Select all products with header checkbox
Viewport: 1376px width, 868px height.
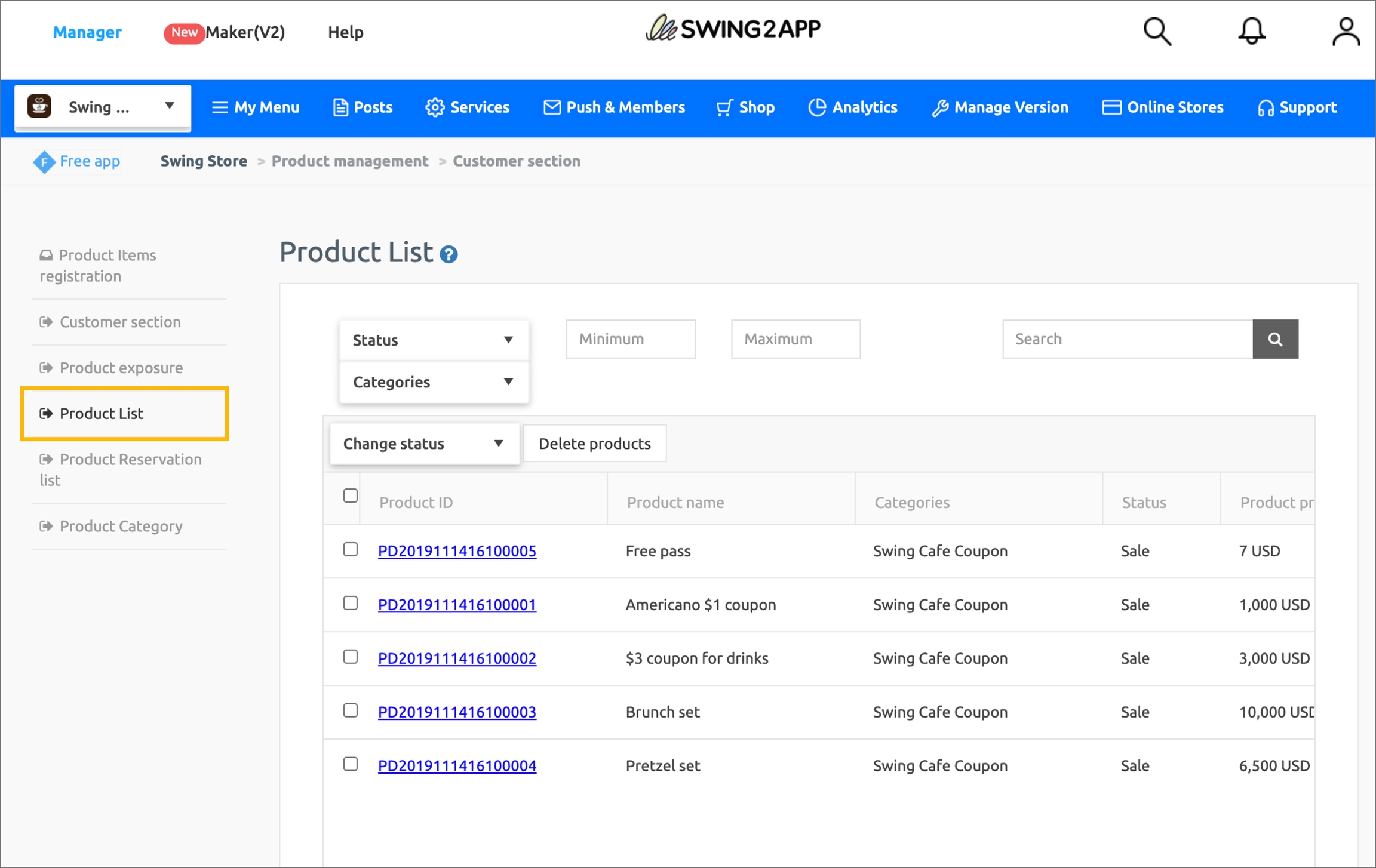tap(351, 495)
